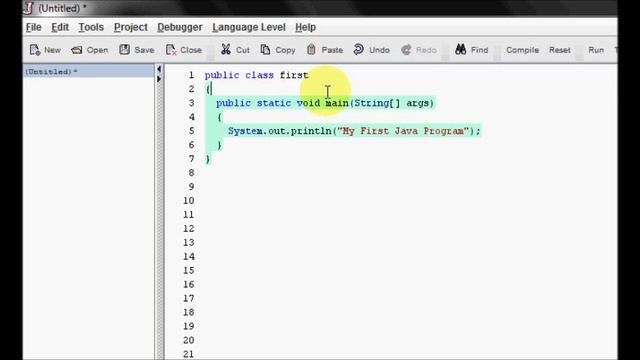
Task: Click 'public class first' on line 1
Action: [x=256, y=75]
